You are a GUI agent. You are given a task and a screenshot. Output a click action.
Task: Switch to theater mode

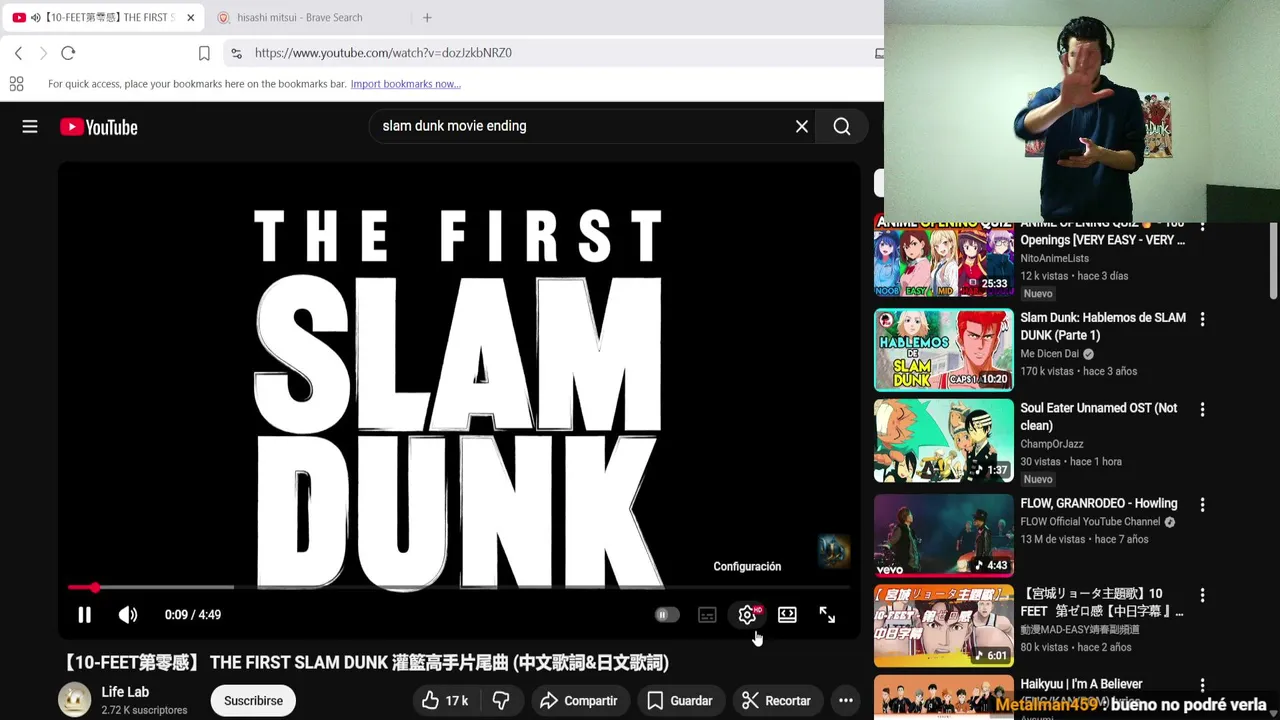pyautogui.click(x=787, y=615)
